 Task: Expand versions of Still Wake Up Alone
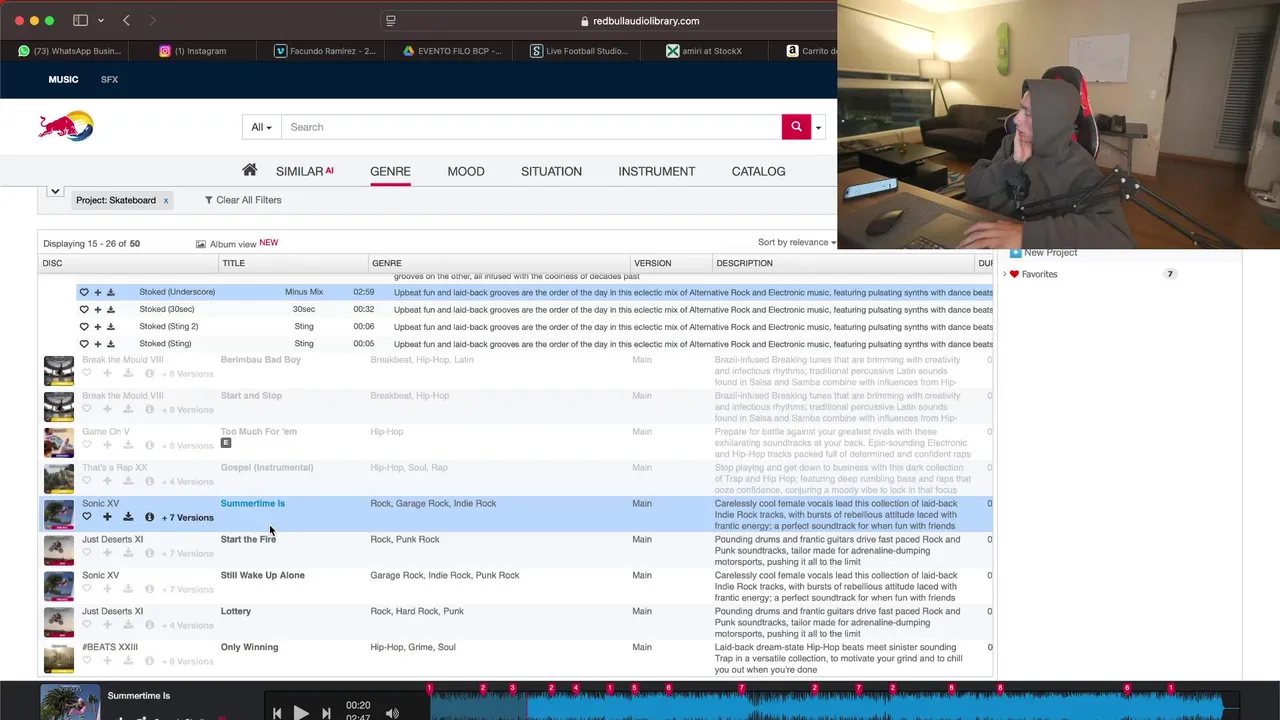(x=188, y=589)
